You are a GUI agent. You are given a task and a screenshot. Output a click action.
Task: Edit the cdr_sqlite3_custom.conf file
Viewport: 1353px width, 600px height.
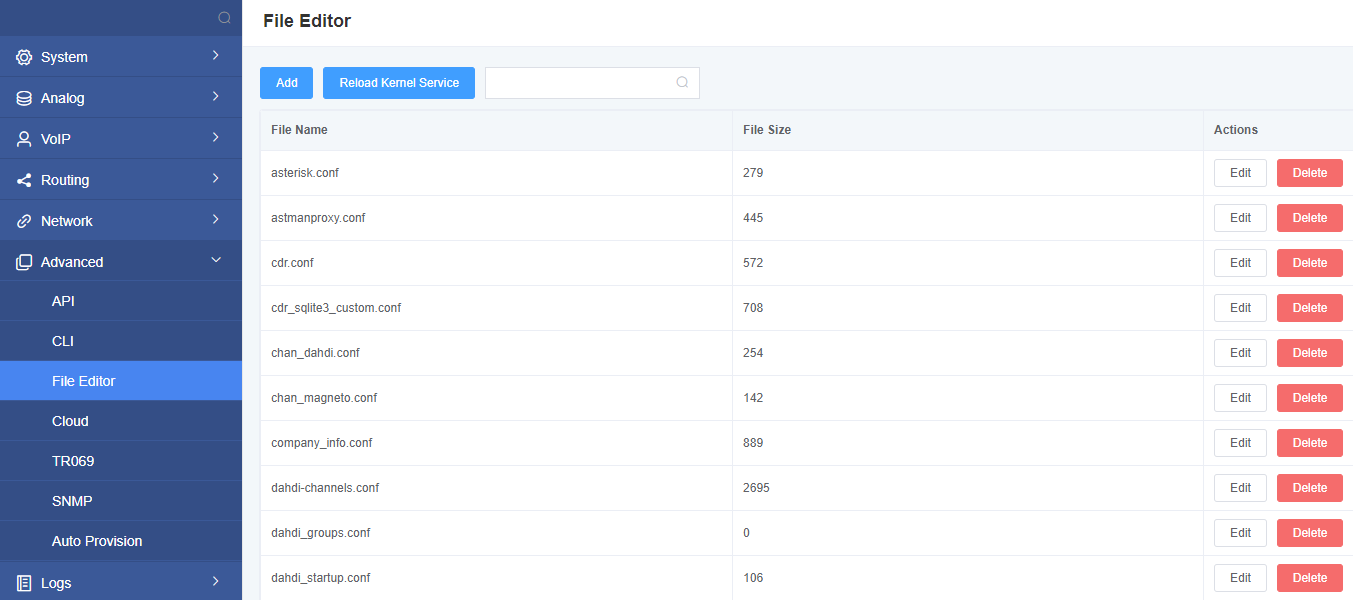point(1240,308)
